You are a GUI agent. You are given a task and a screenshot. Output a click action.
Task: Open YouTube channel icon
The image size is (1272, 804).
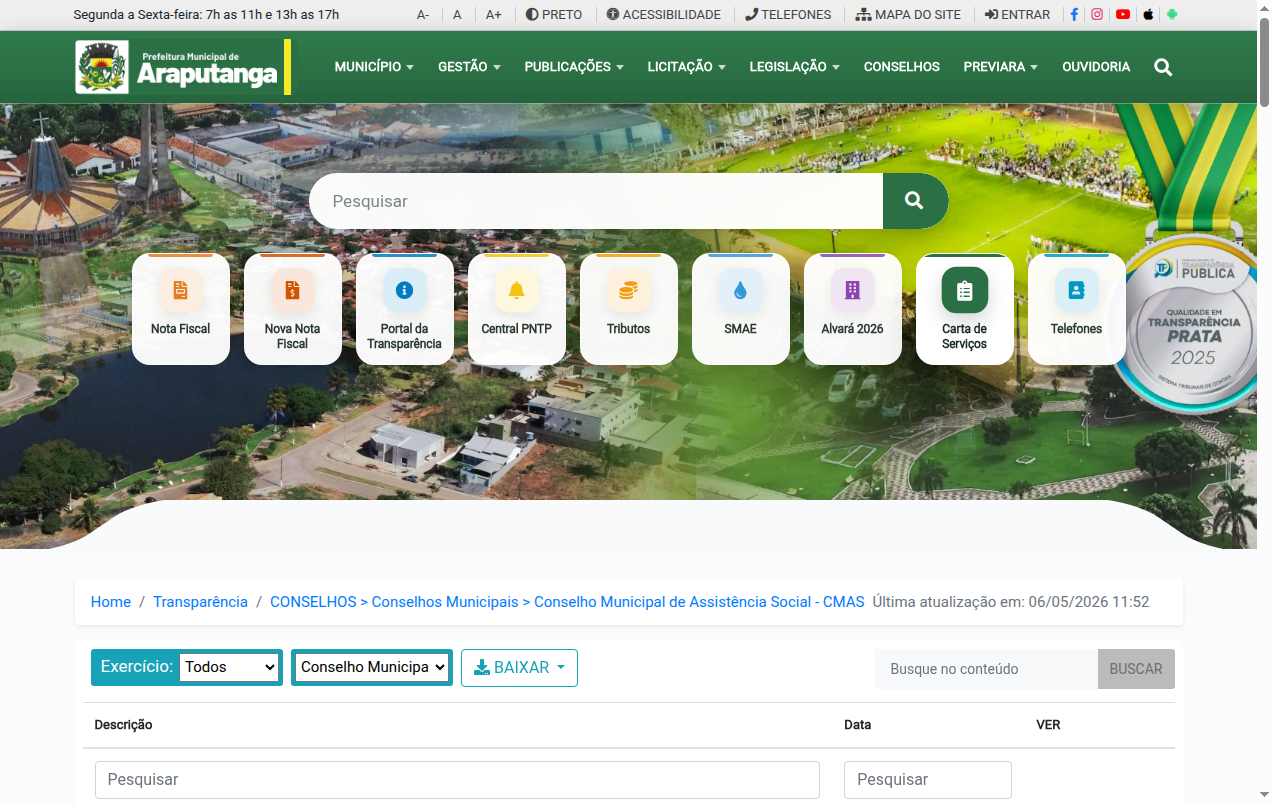(1123, 15)
